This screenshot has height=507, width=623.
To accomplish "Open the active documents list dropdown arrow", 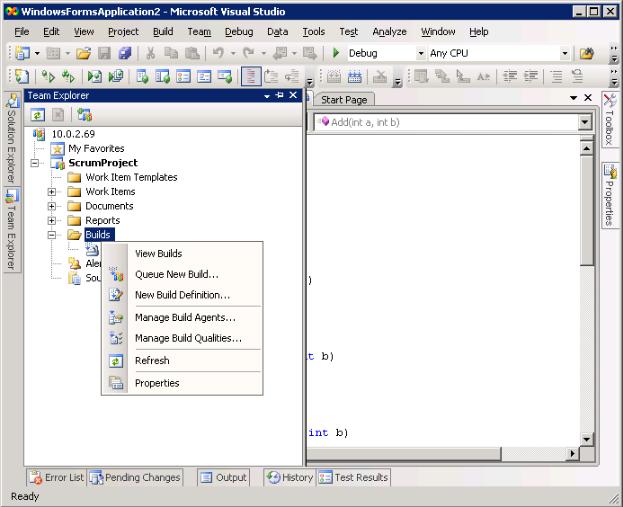I will point(573,98).
